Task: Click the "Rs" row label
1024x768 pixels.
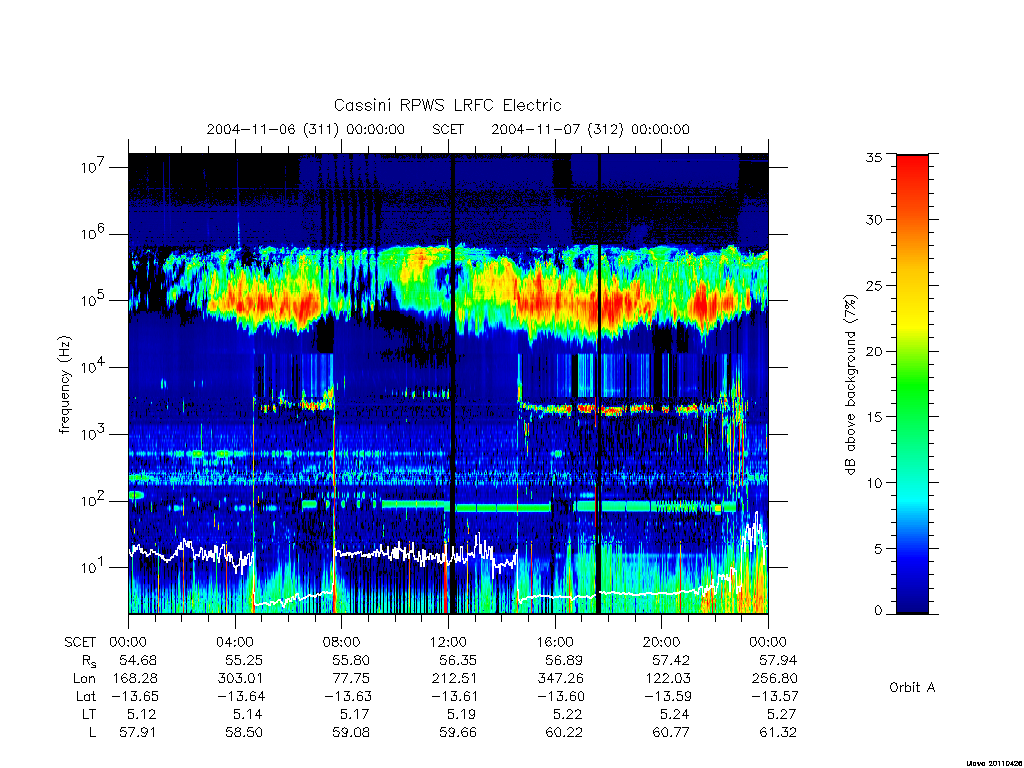Action: [88, 662]
